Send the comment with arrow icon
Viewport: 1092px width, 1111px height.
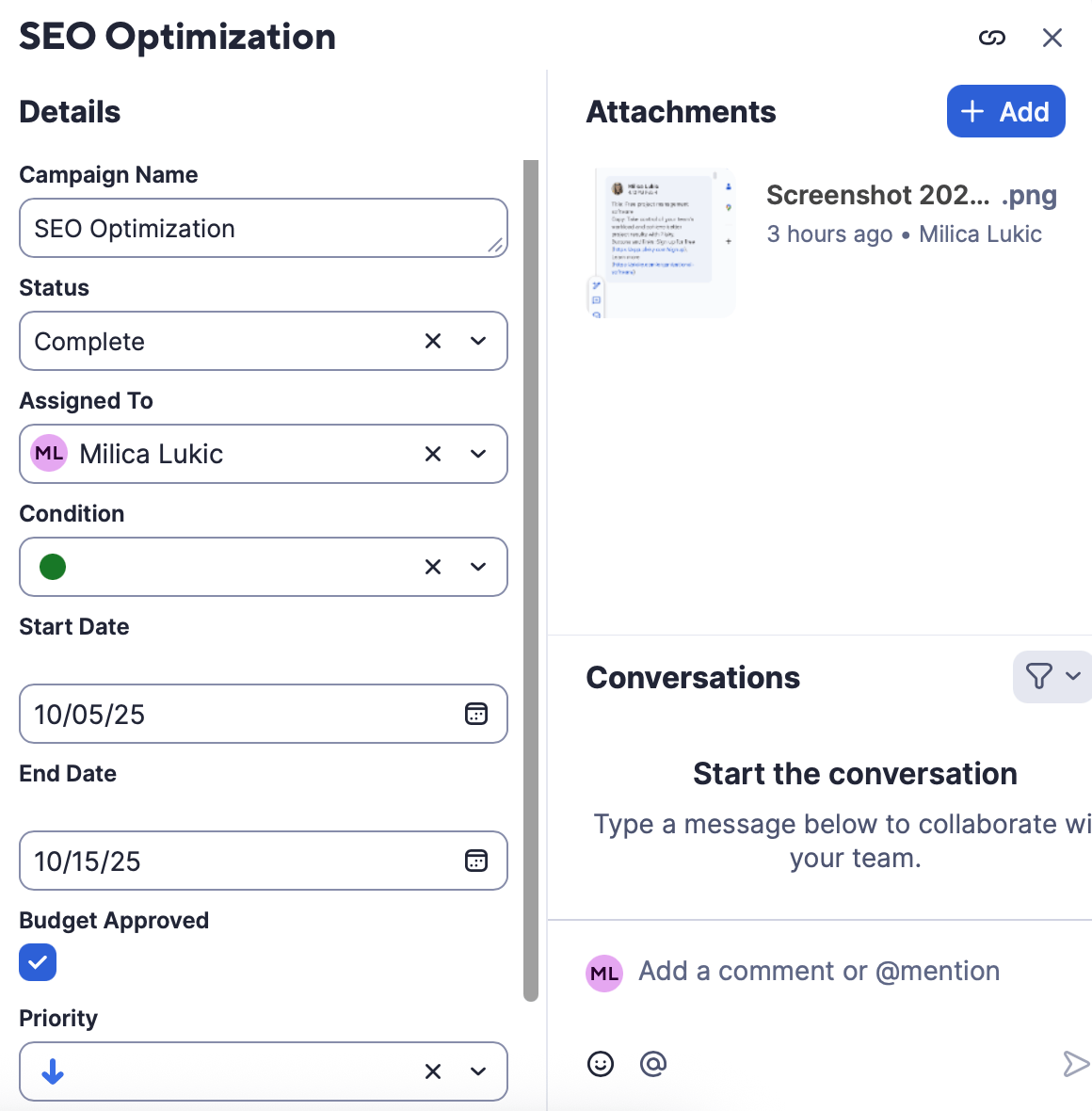tap(1075, 1064)
